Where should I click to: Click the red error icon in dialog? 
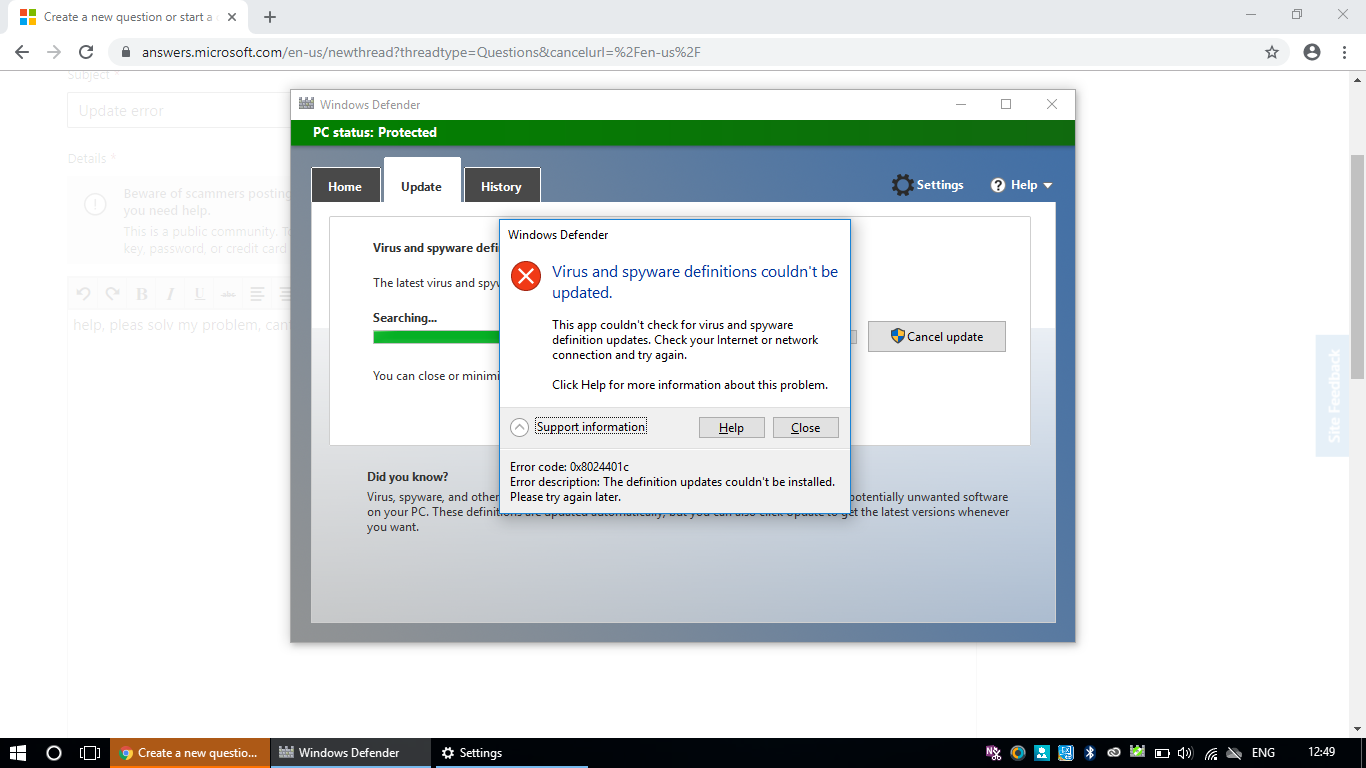click(526, 276)
